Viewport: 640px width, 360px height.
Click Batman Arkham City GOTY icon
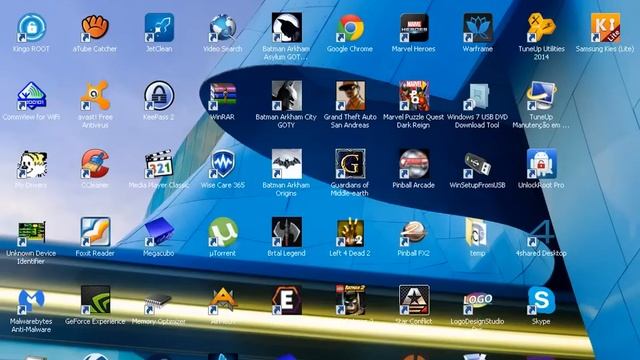tap(287, 96)
